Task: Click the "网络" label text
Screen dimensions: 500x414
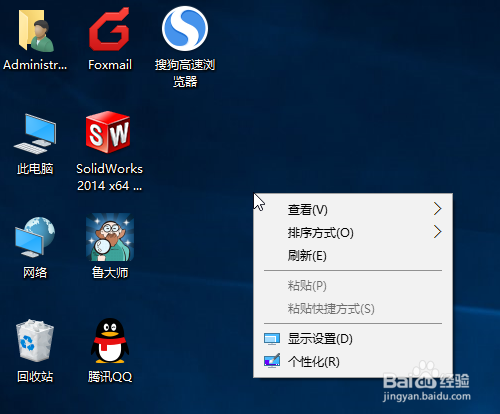Action: pyautogui.click(x=35, y=273)
